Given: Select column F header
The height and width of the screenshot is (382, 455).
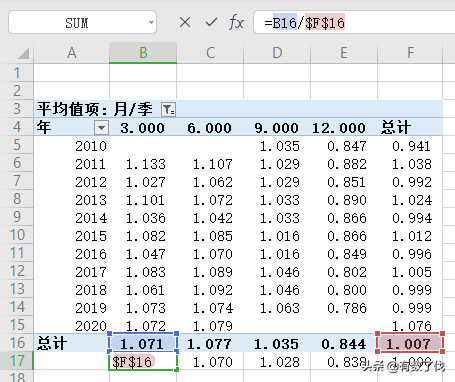Looking at the screenshot, I should [x=410, y=53].
